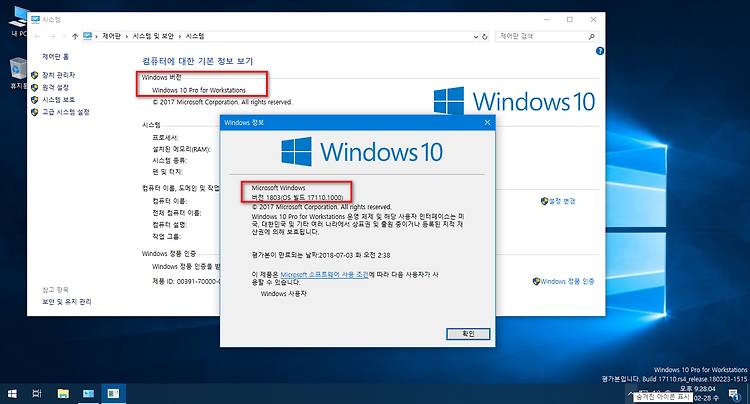Screen dimensions: 750x404
Task: Open 고급 시스템 설정 link
Action: click(66, 112)
